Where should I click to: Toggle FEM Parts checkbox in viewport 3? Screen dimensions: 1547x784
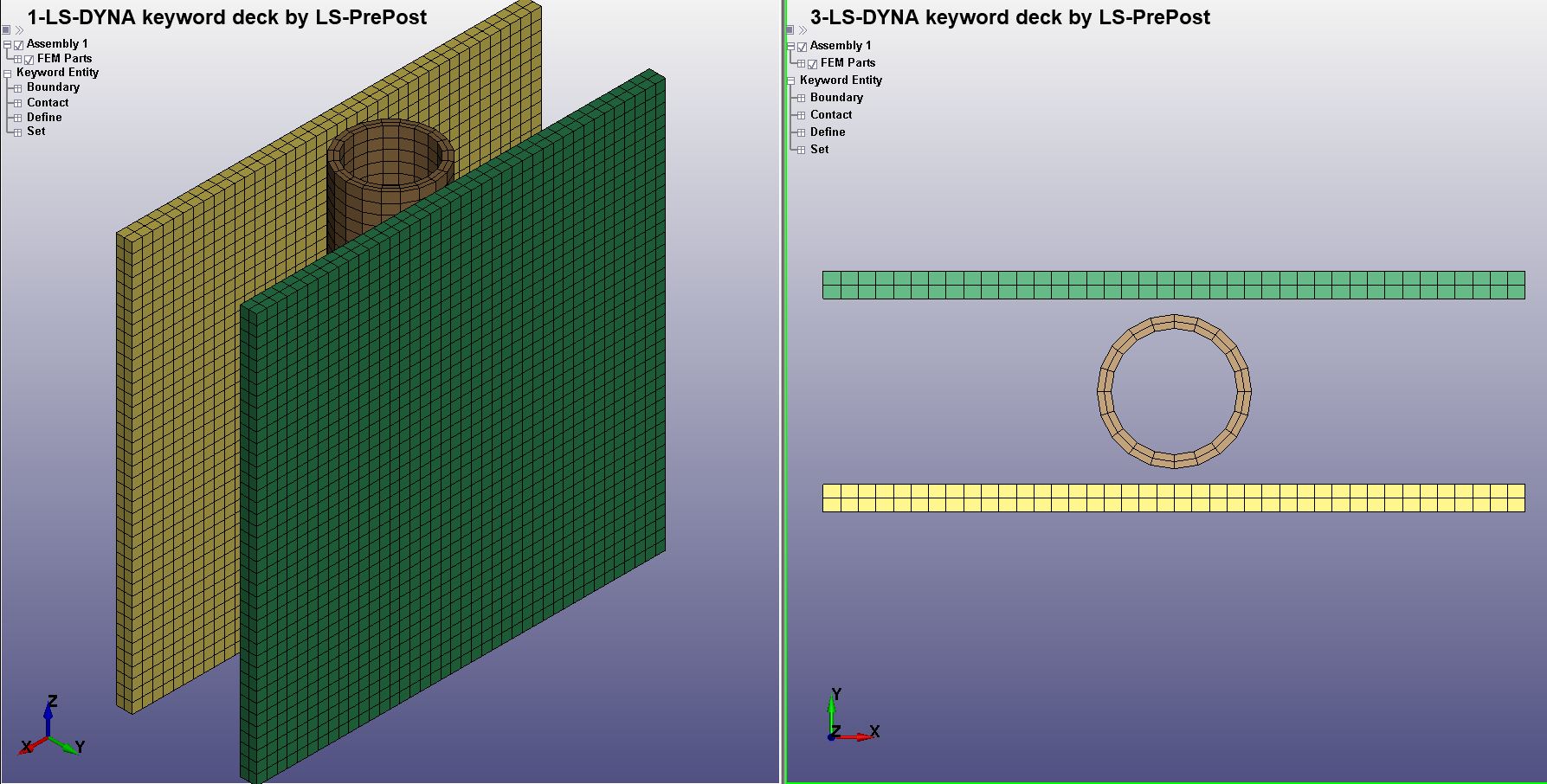click(812, 64)
